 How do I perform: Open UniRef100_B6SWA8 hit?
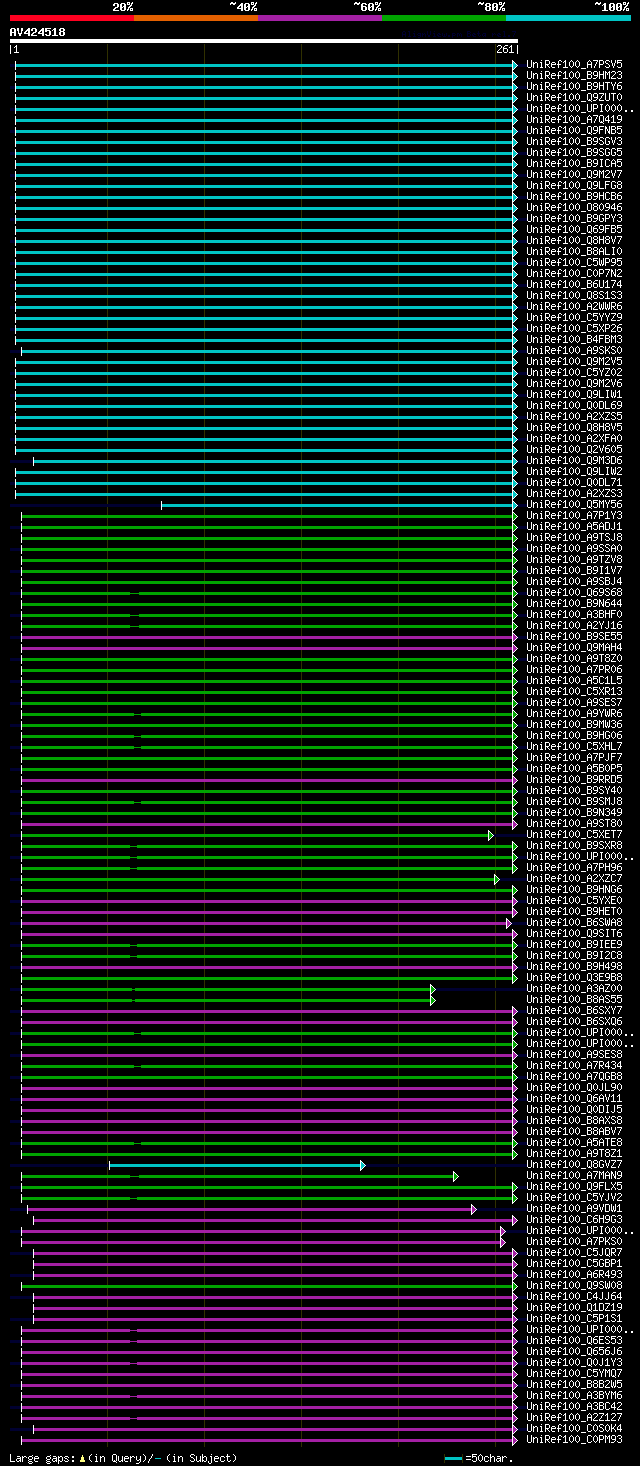coord(574,922)
